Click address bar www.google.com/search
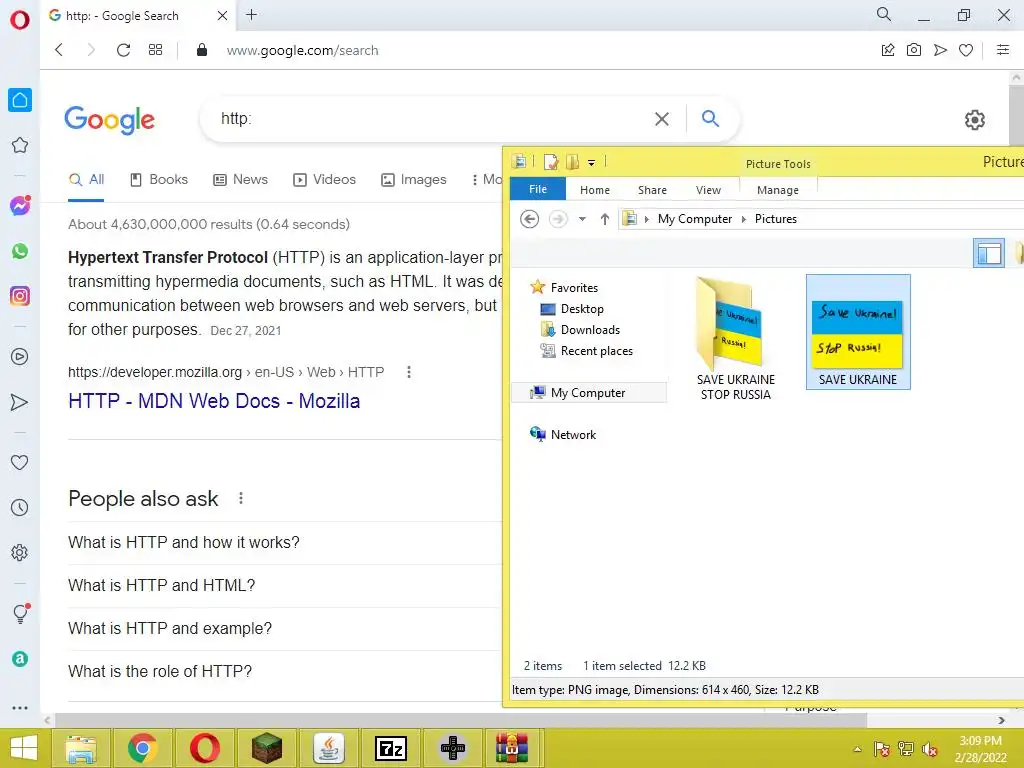Image resolution: width=1024 pixels, height=768 pixels. 302,50
